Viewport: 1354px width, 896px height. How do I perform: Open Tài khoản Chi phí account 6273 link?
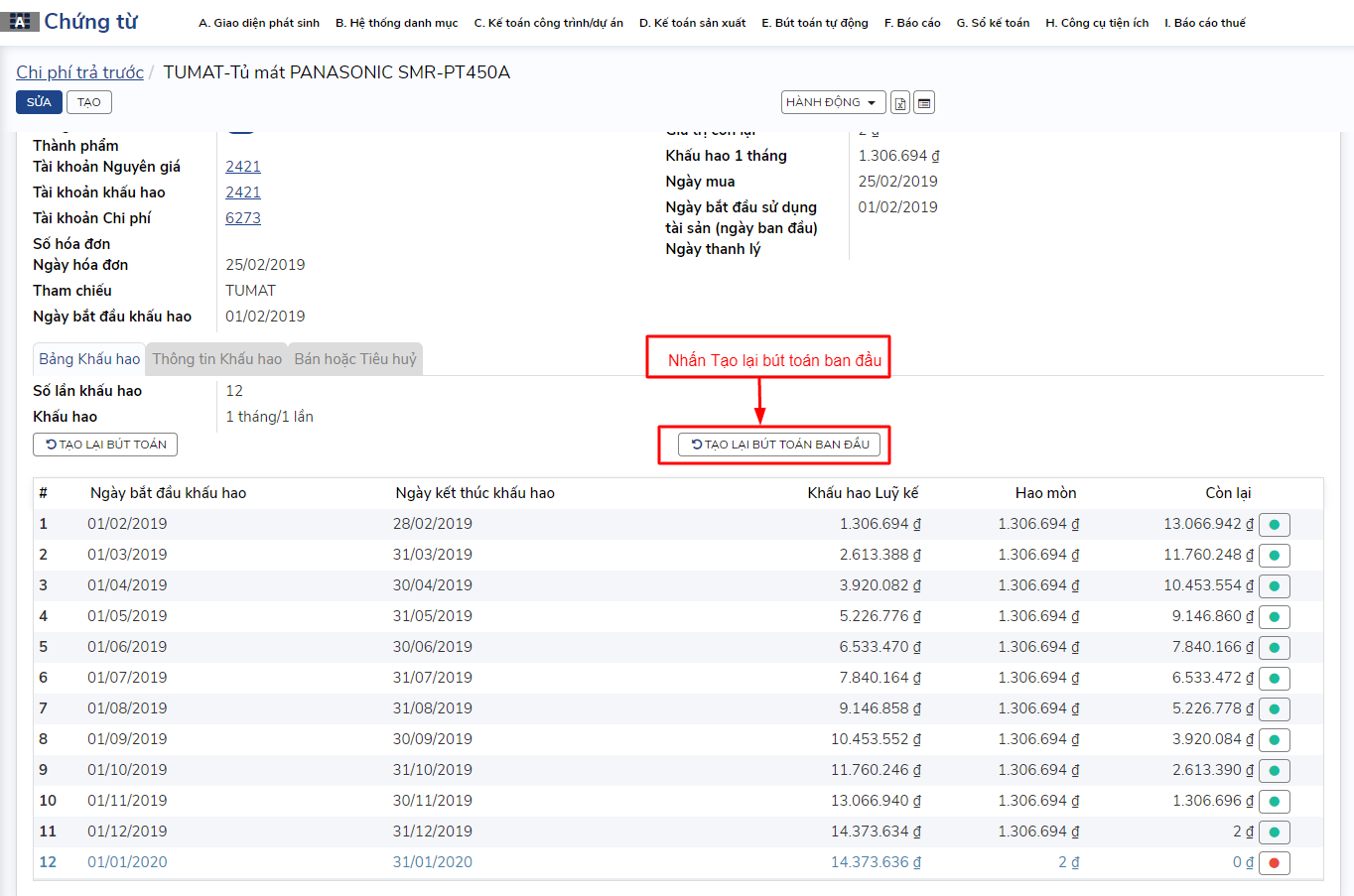coord(243,218)
